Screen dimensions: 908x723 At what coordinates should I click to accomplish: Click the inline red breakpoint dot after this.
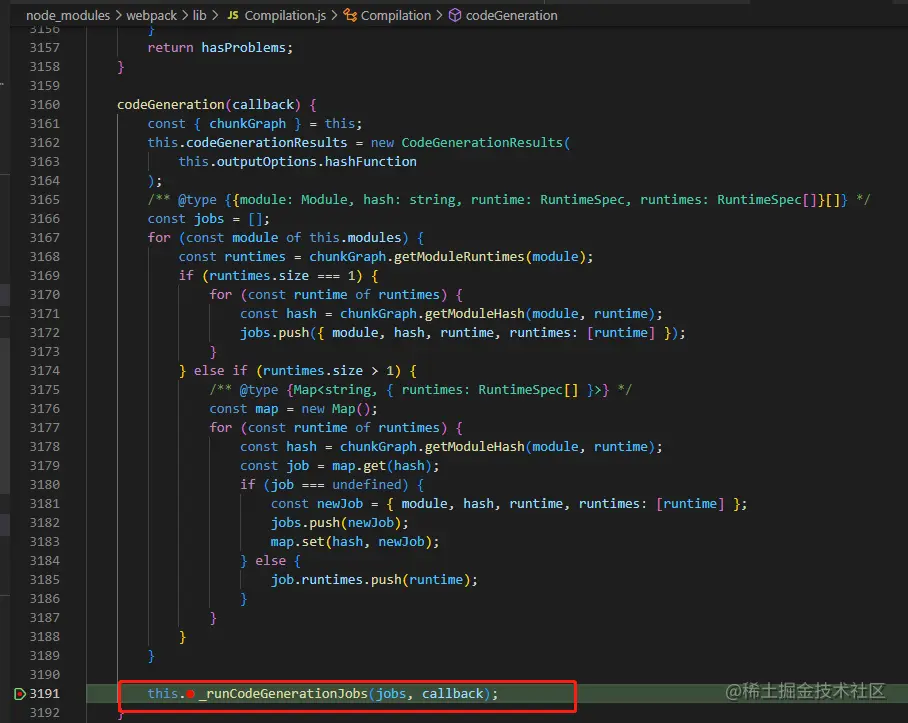pos(191,694)
